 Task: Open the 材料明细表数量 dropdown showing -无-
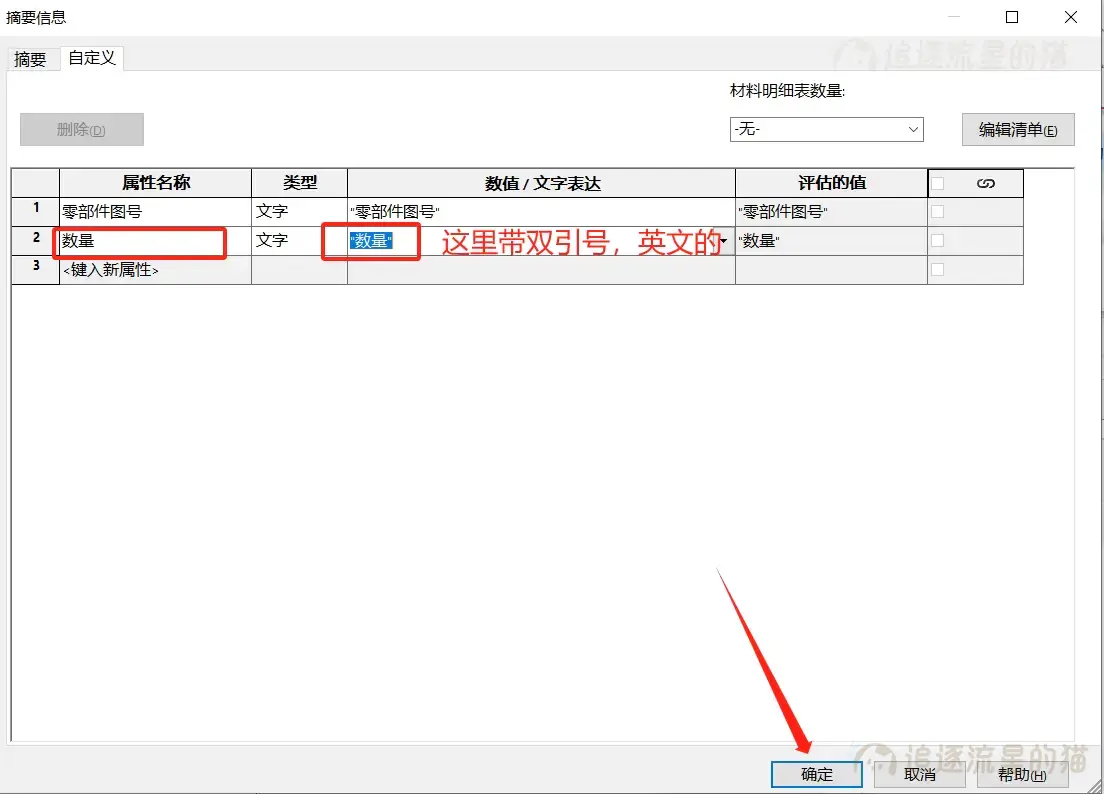[x=912, y=129]
